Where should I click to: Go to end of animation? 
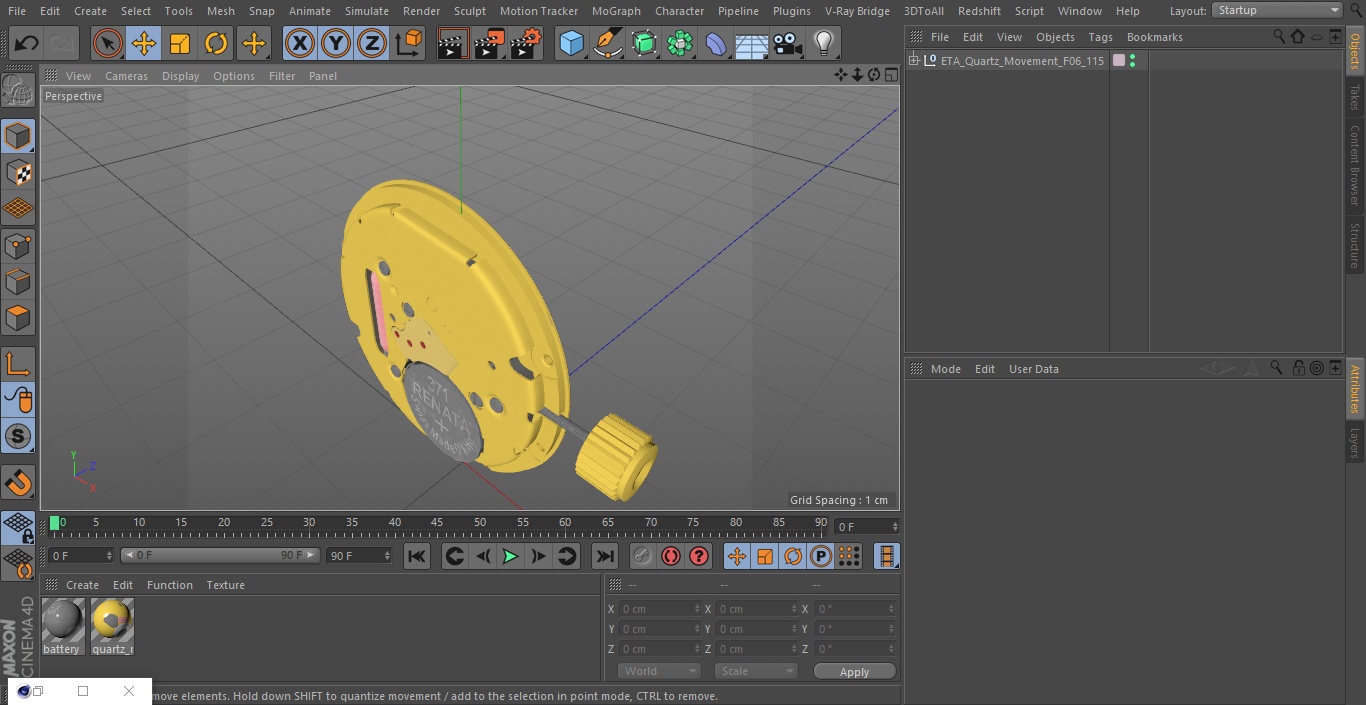pyautogui.click(x=605, y=556)
